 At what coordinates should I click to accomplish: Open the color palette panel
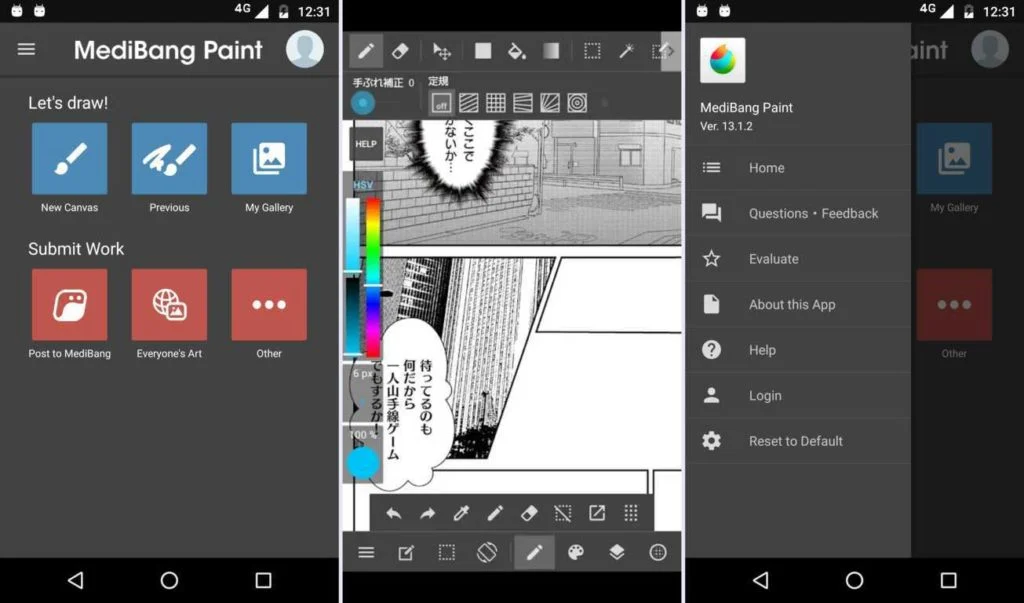coord(575,552)
